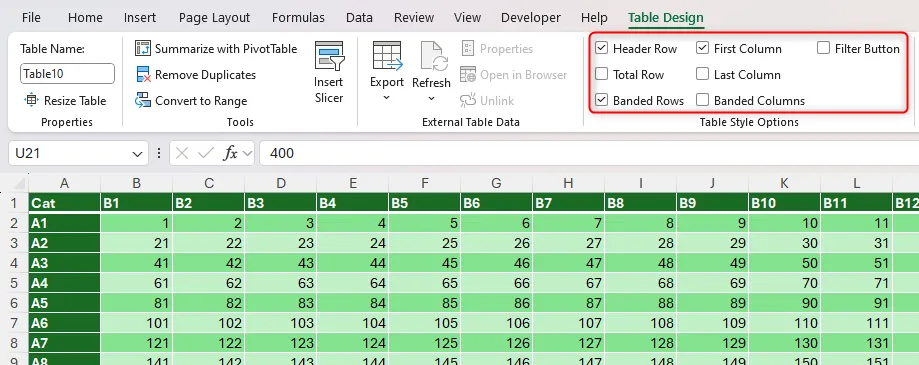Click the Resize Table button label
Viewport: 919px width, 365px height.
click(75, 101)
